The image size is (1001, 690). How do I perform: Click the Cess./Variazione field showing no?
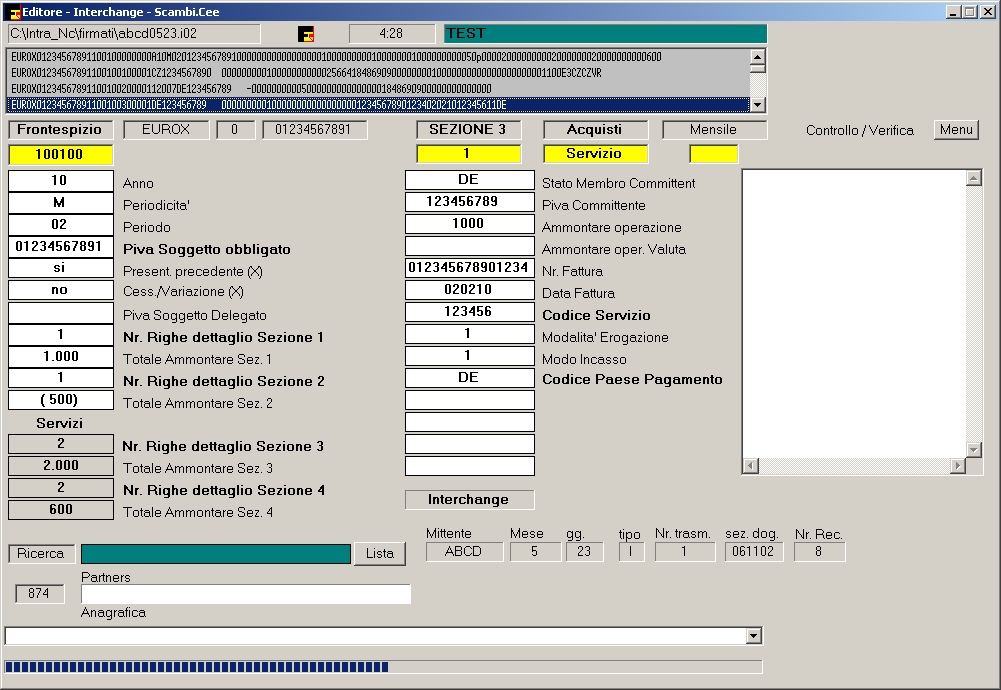point(61,290)
